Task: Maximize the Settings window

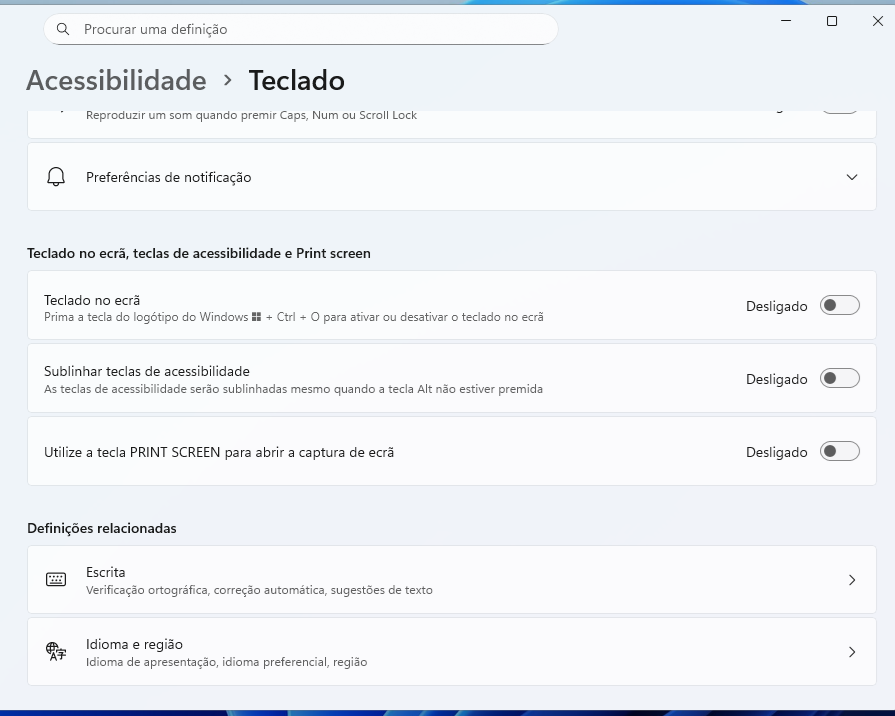Action: (x=831, y=21)
